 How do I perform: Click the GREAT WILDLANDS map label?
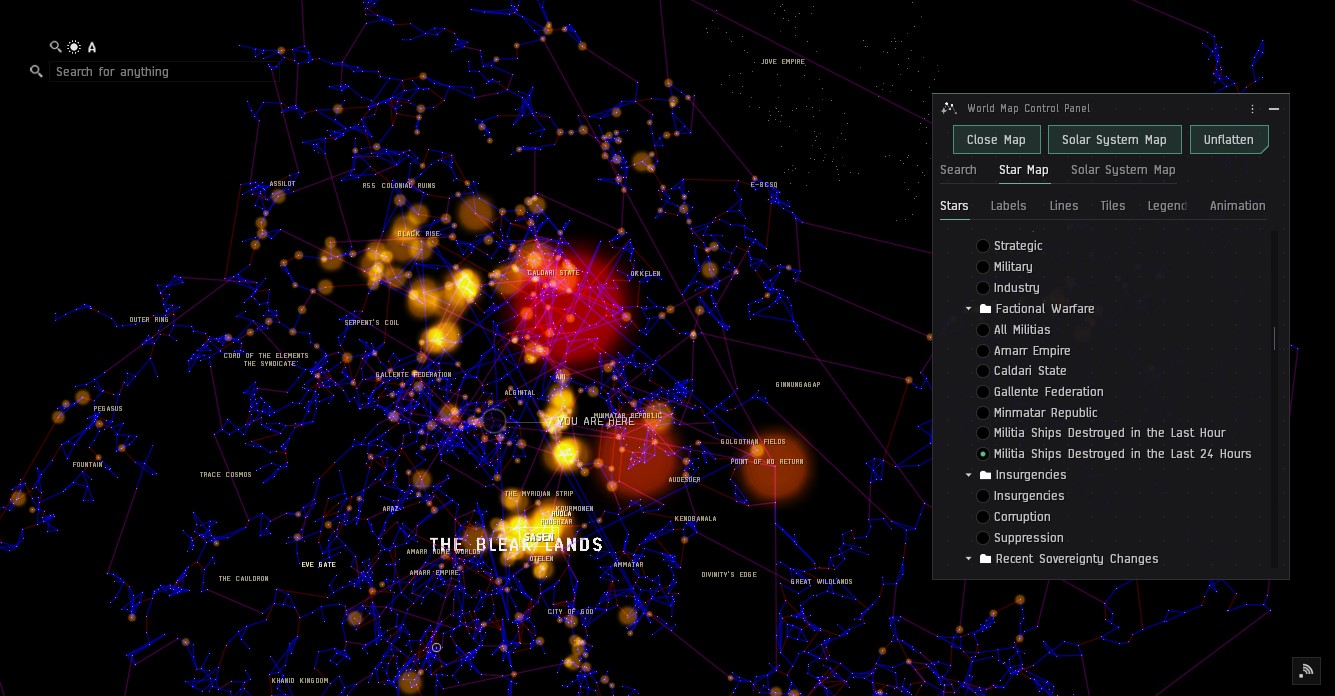822,582
